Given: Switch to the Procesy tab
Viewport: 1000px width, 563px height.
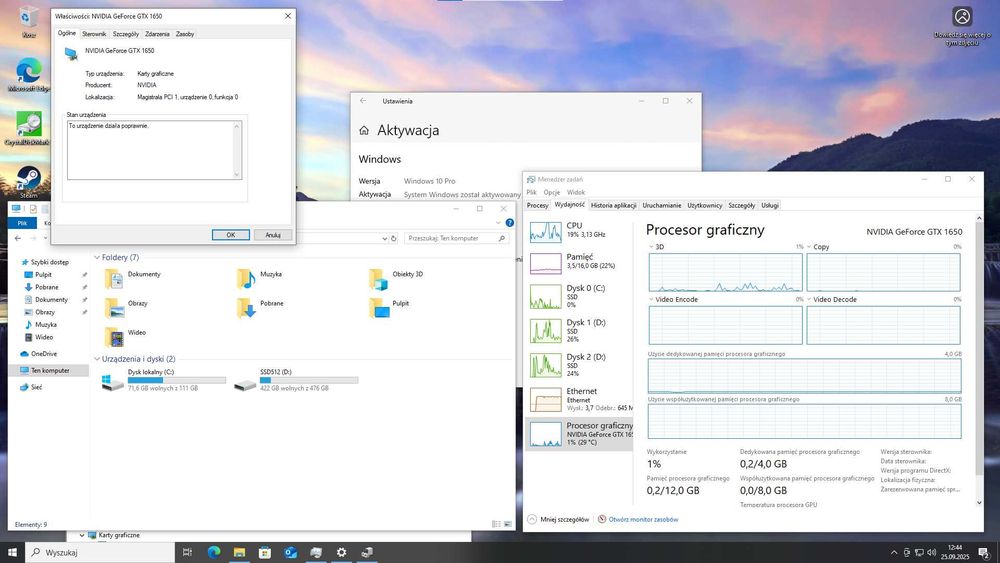Looking at the screenshot, I should pos(538,205).
